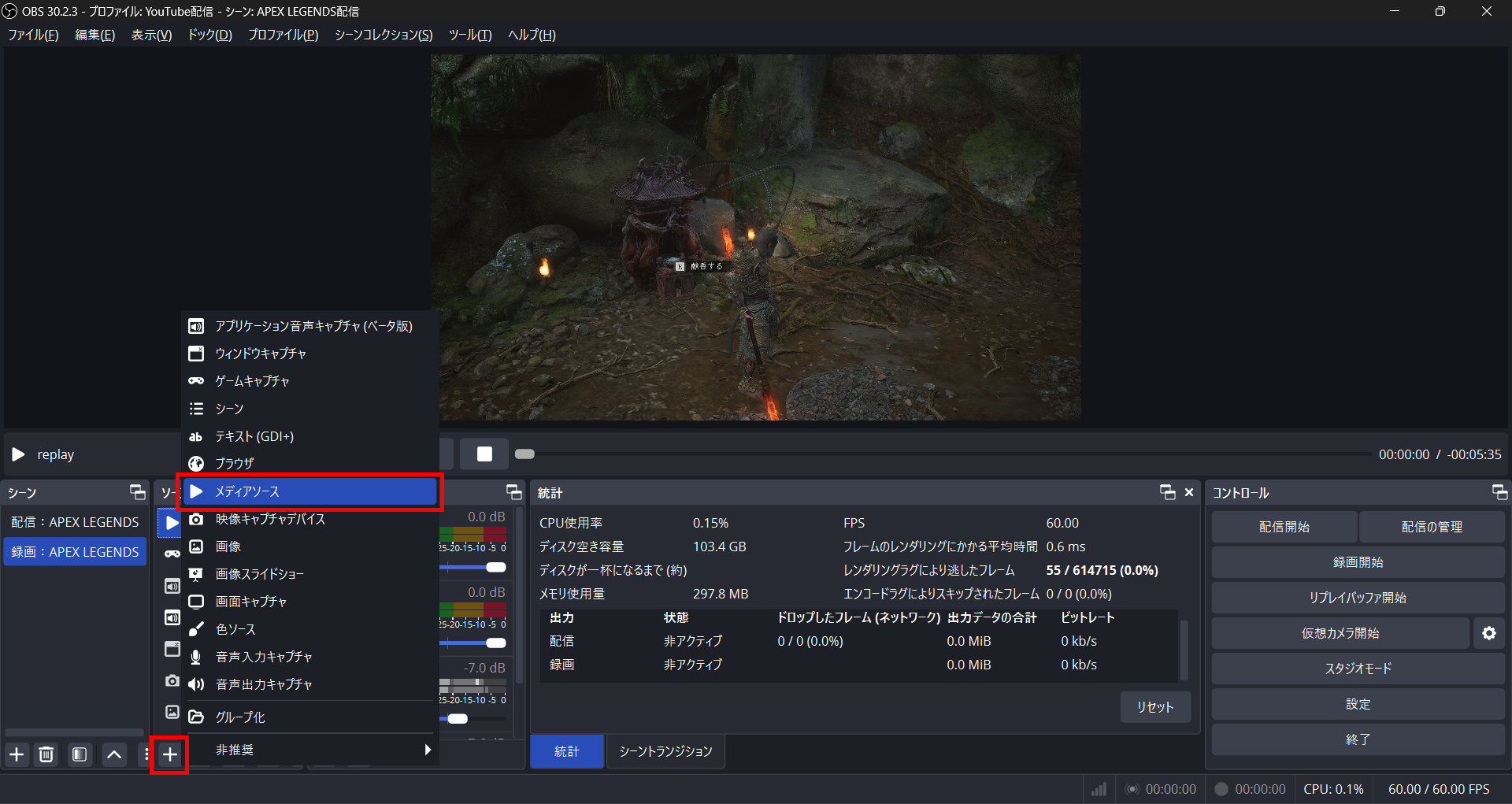Open the シーンコレクション(S) menu
This screenshot has width=1512, height=804.
tap(384, 35)
